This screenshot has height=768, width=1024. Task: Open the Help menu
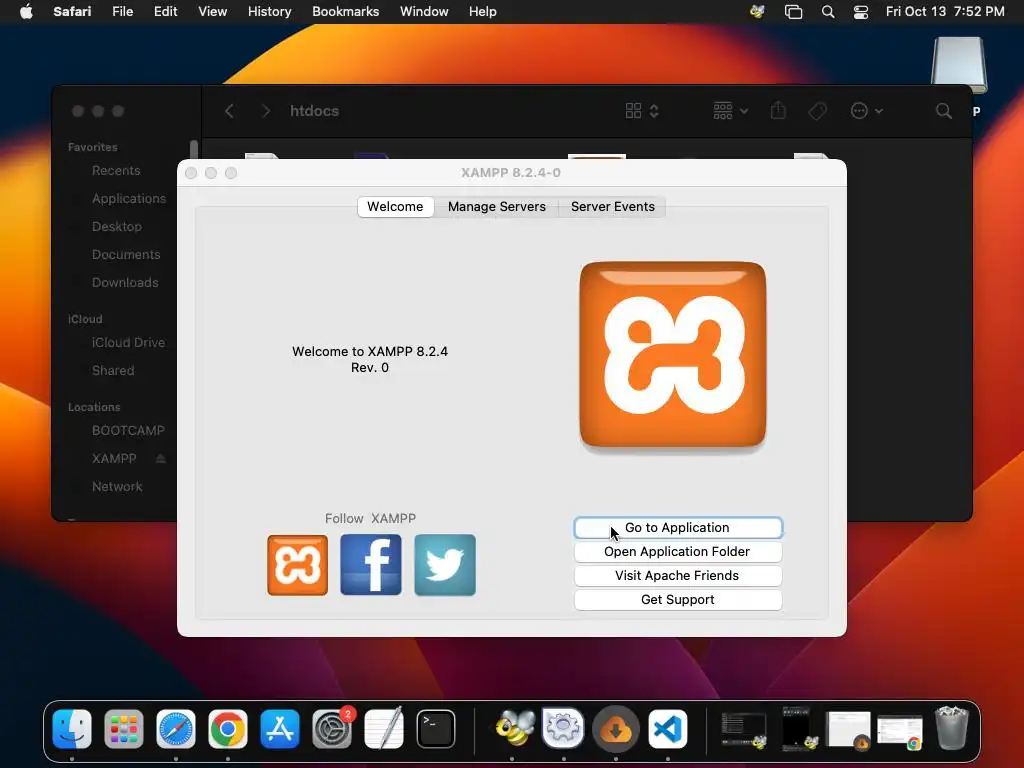click(483, 12)
